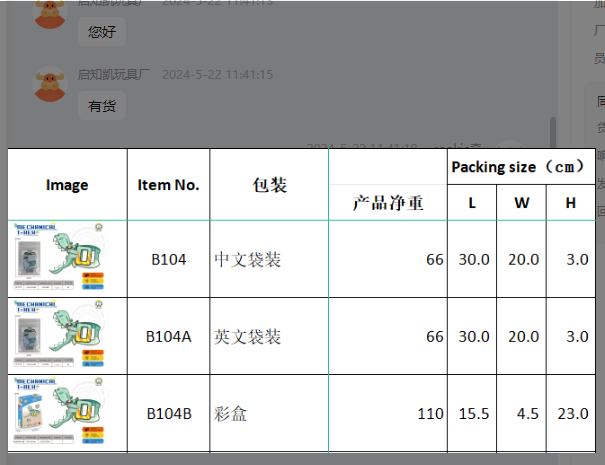Click the 包装 column header
The width and height of the screenshot is (605, 465).
269,184
